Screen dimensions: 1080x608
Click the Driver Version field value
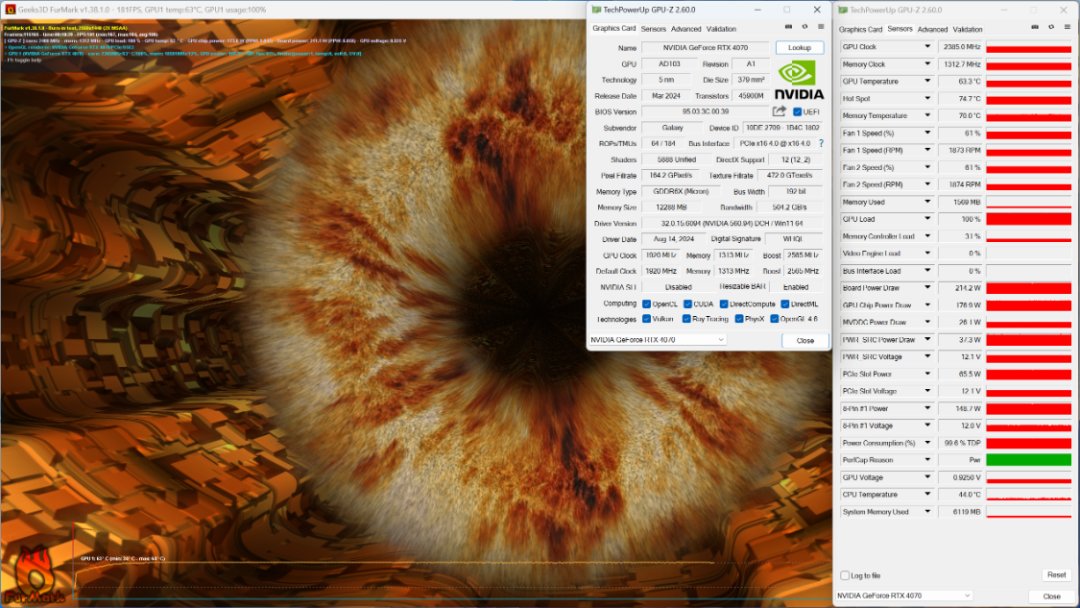pyautogui.click(x=731, y=223)
